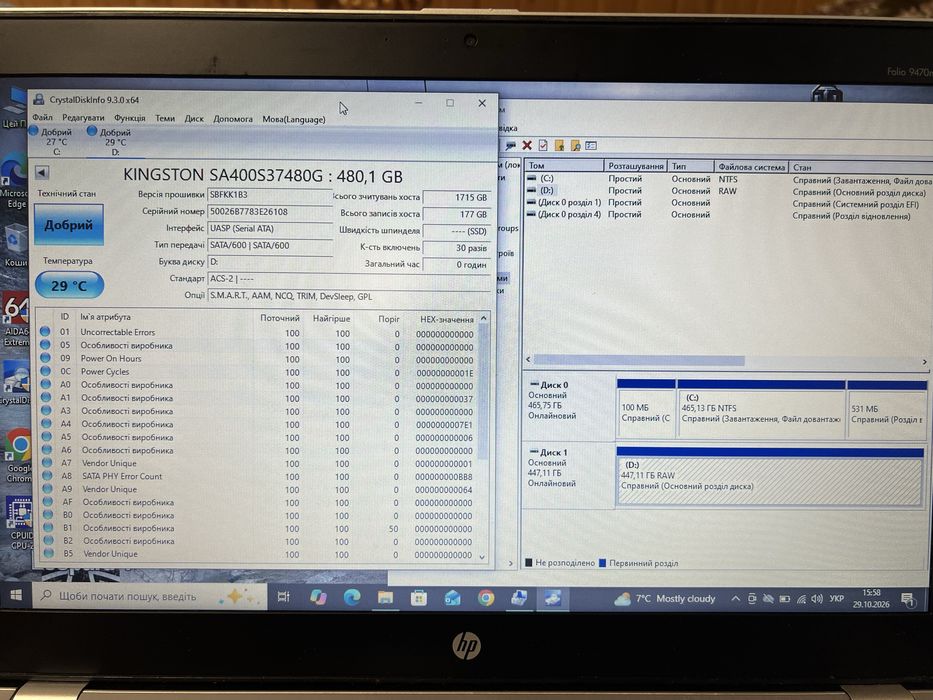Open the Диск menu
933x700 pixels.
coord(194,118)
